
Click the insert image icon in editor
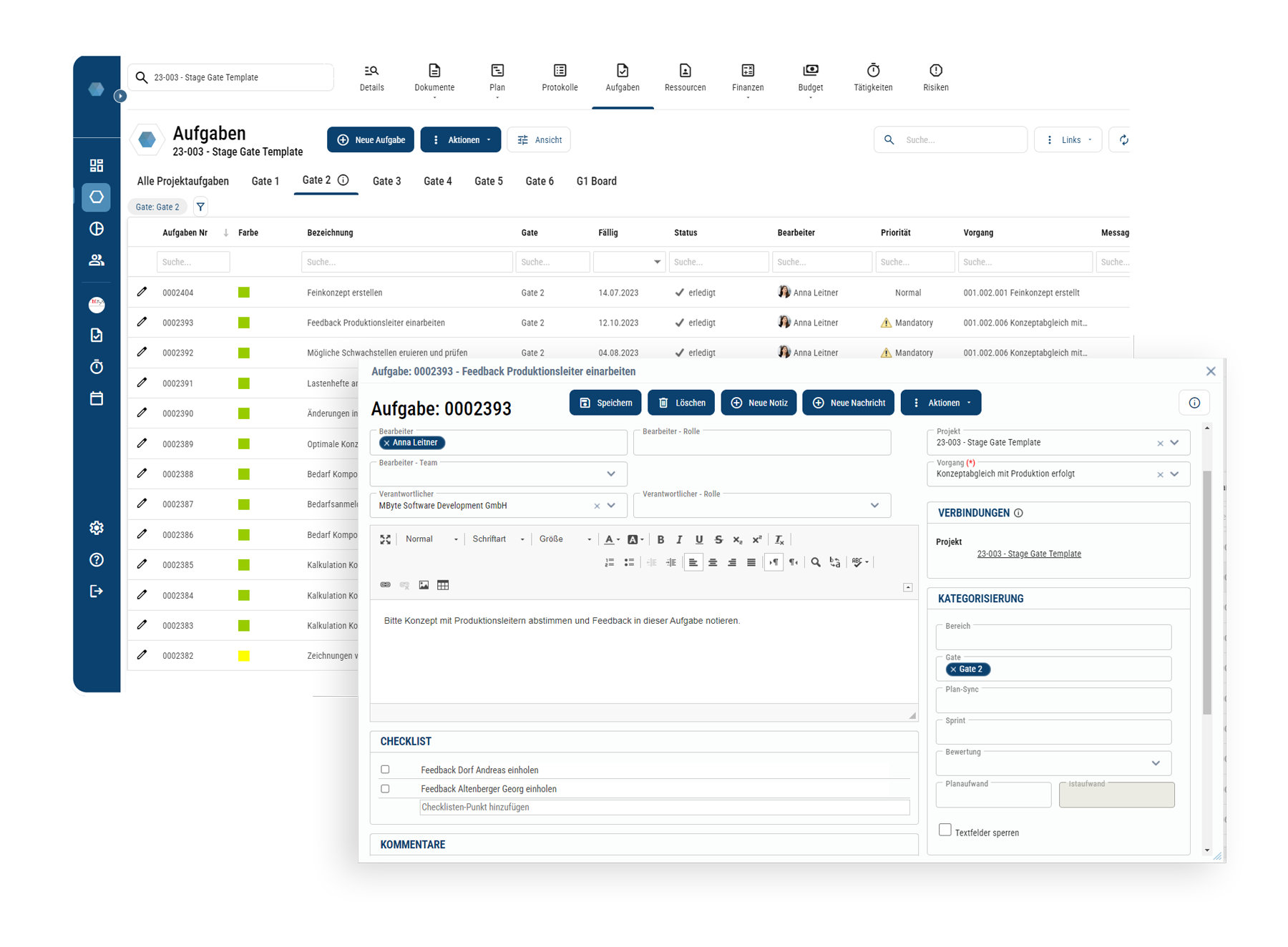pyautogui.click(x=424, y=585)
